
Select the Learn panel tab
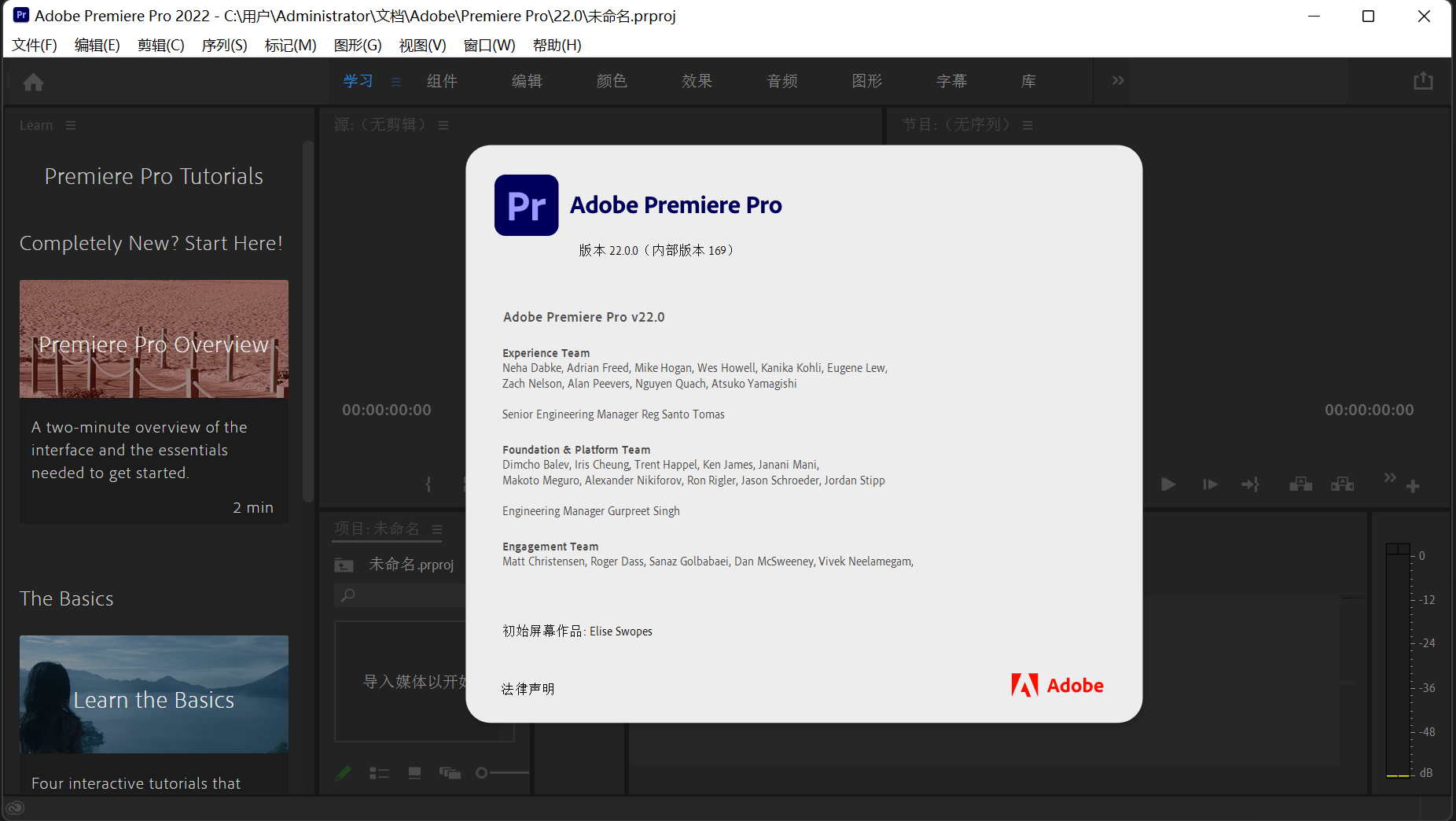36,125
